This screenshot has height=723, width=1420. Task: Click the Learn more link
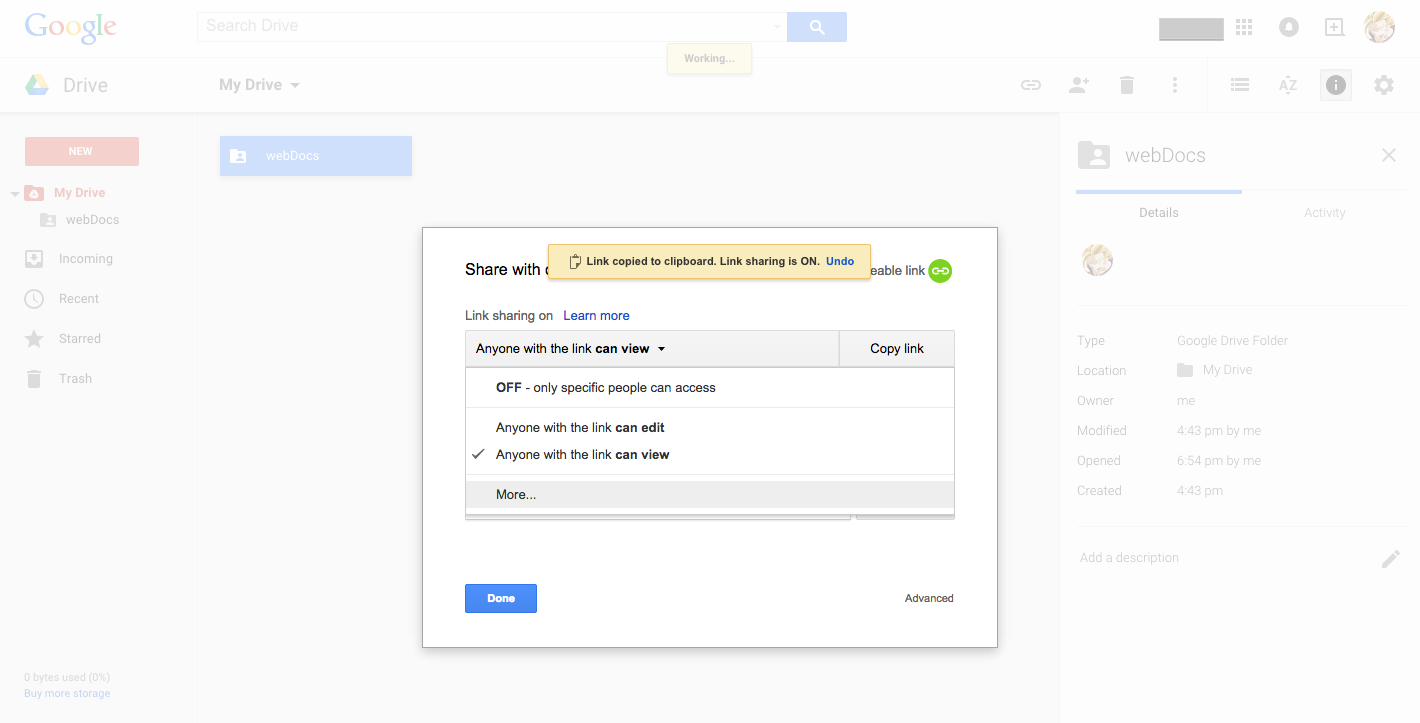[x=596, y=316]
